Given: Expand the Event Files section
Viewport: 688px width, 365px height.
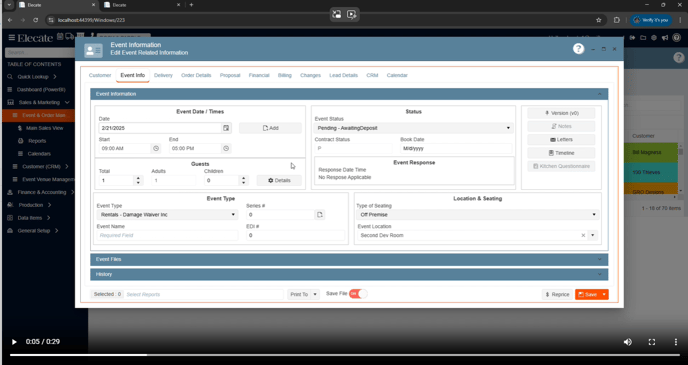Looking at the screenshot, I should [349, 259].
